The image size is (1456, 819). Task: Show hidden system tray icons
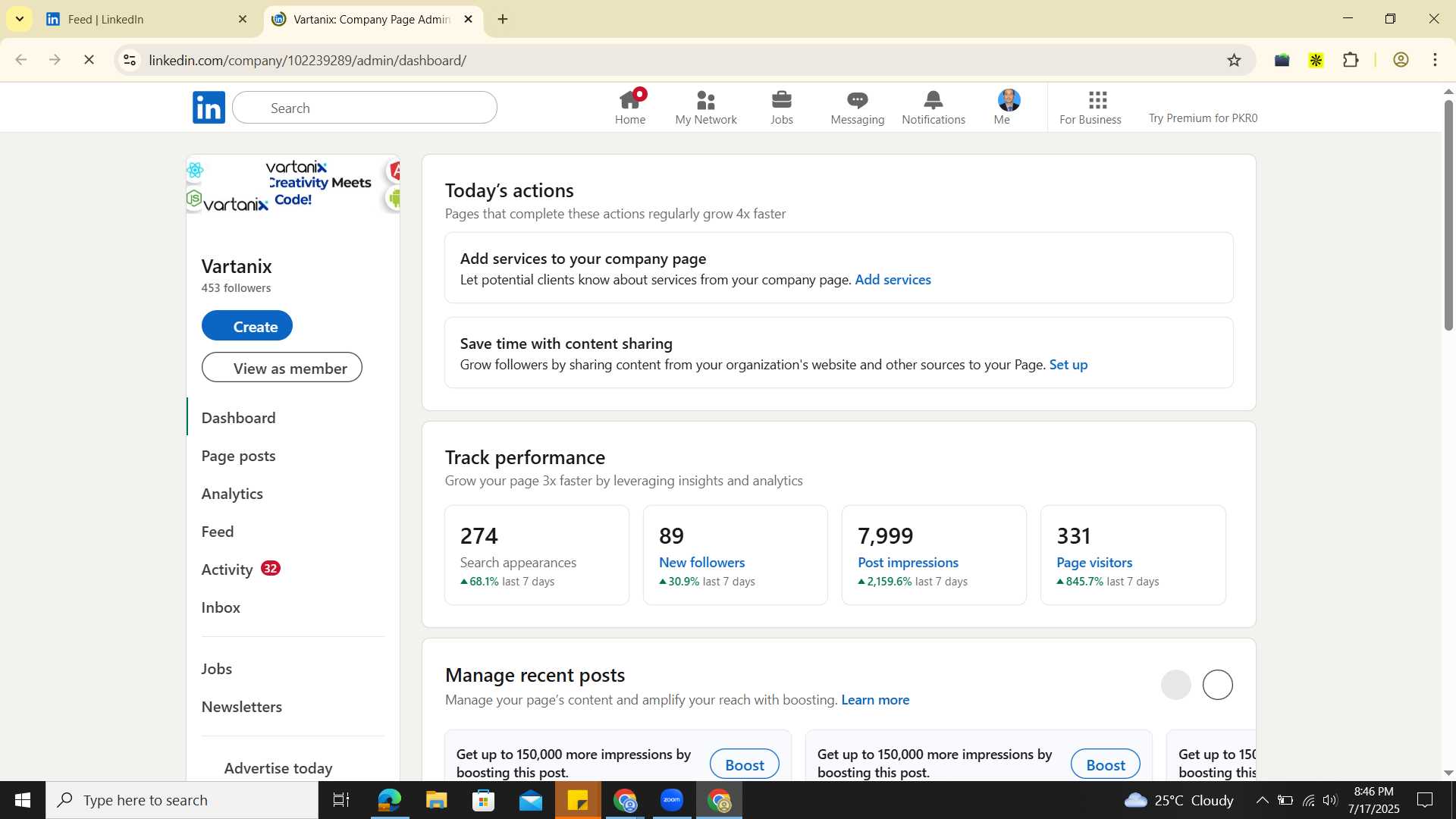(x=1262, y=800)
